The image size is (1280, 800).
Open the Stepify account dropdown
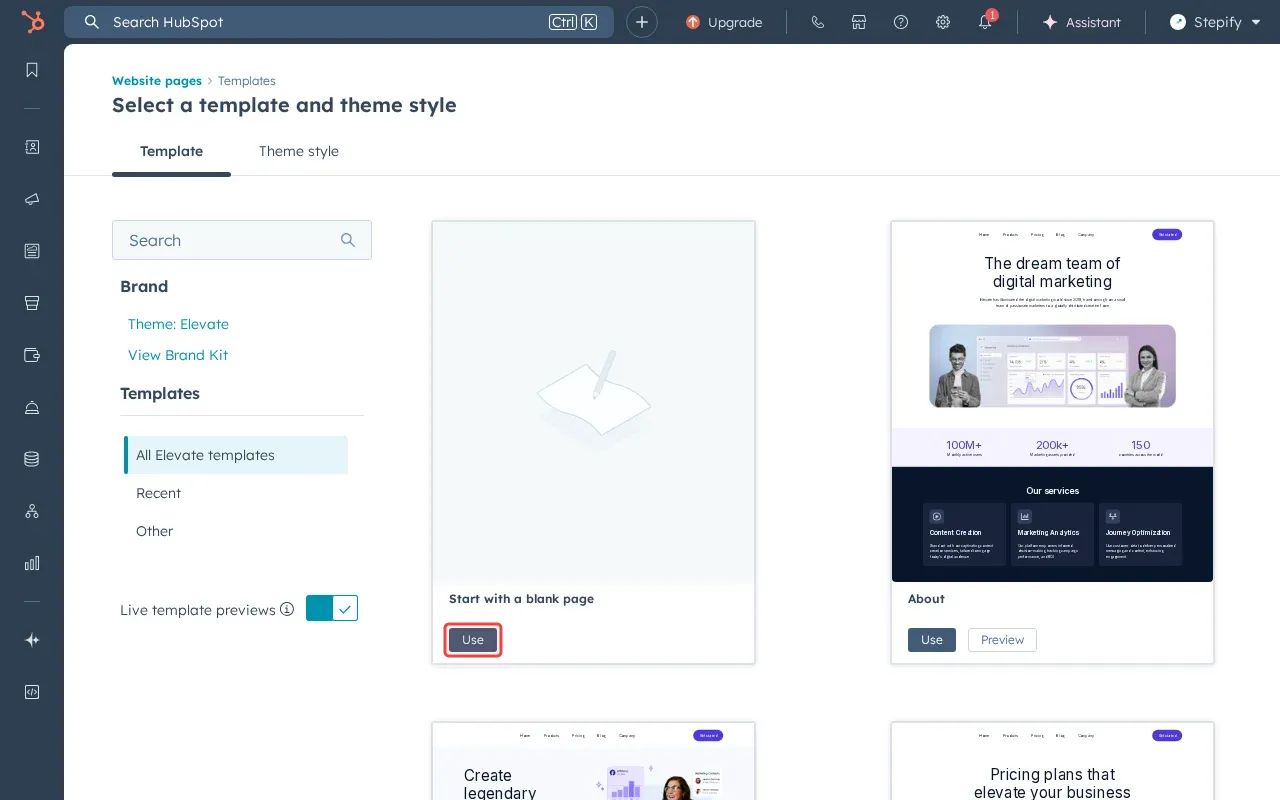pyautogui.click(x=1214, y=22)
